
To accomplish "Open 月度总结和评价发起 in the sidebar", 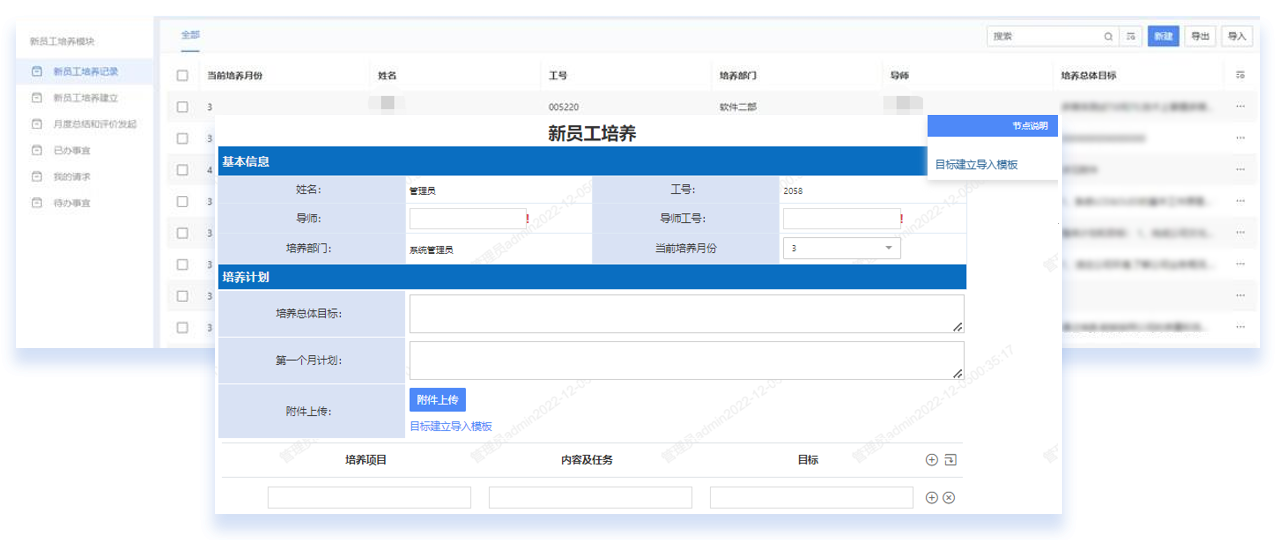I will [x=95, y=124].
